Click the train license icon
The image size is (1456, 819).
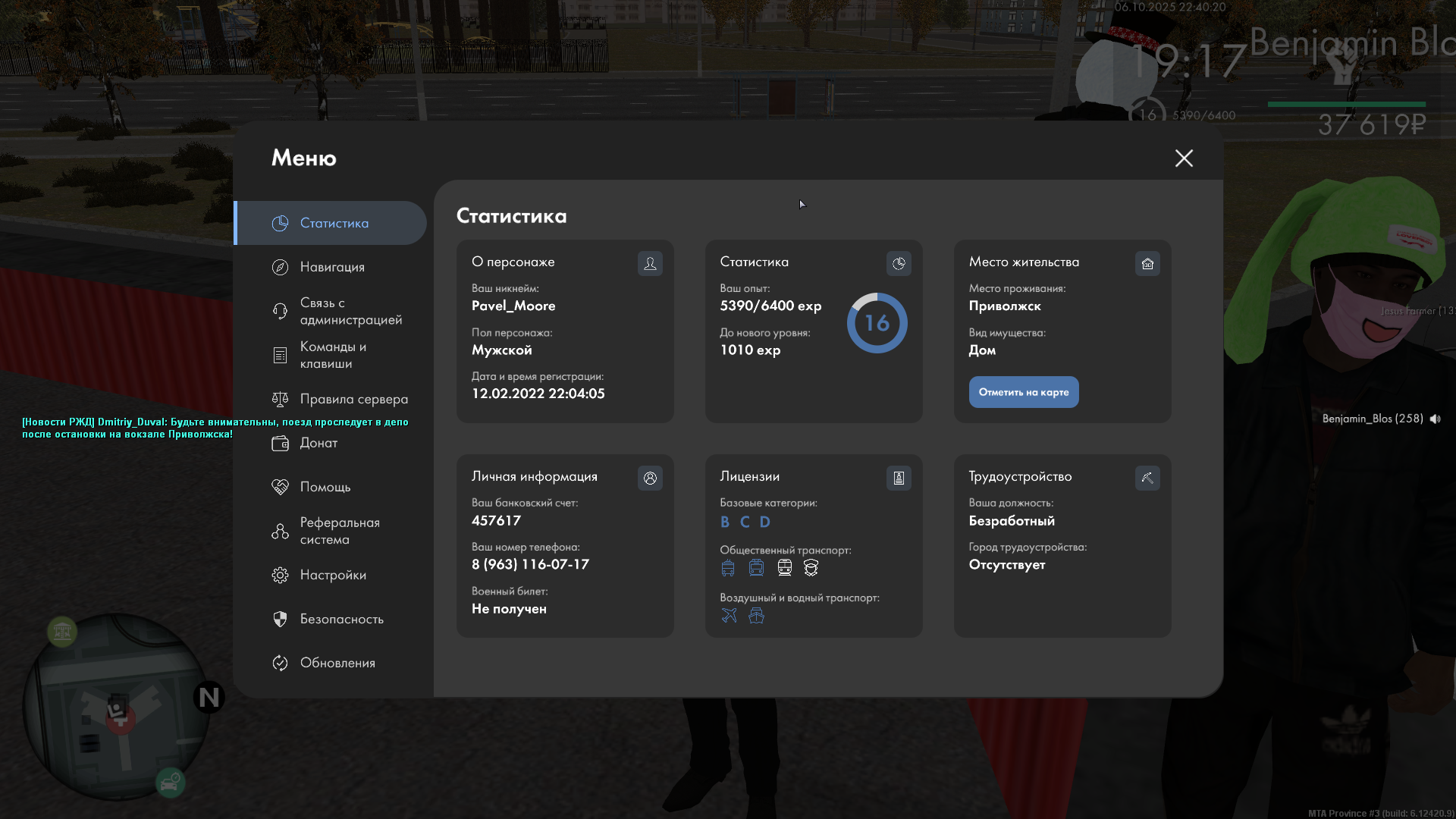pos(784,567)
